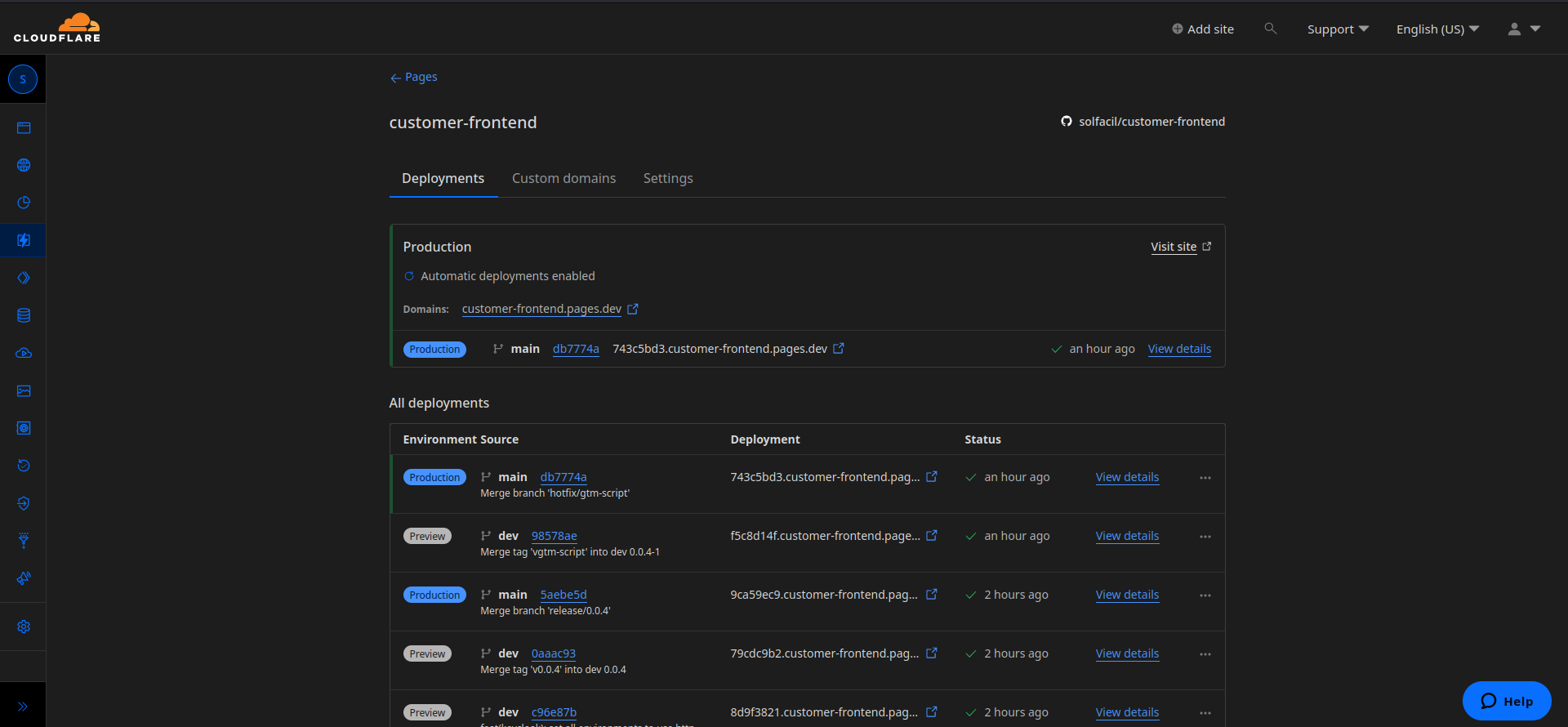Open the image icon in the sidebar
Screen dimensions: 1568x727
pos(24,390)
